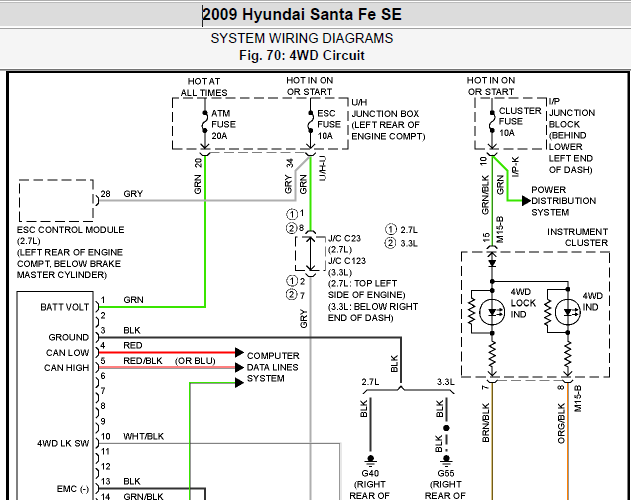Click the RED wire label at pin 4

(x=132, y=345)
